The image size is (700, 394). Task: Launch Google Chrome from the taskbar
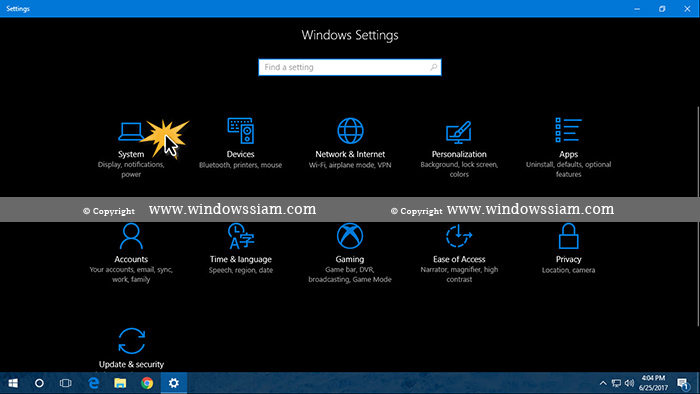(x=147, y=383)
